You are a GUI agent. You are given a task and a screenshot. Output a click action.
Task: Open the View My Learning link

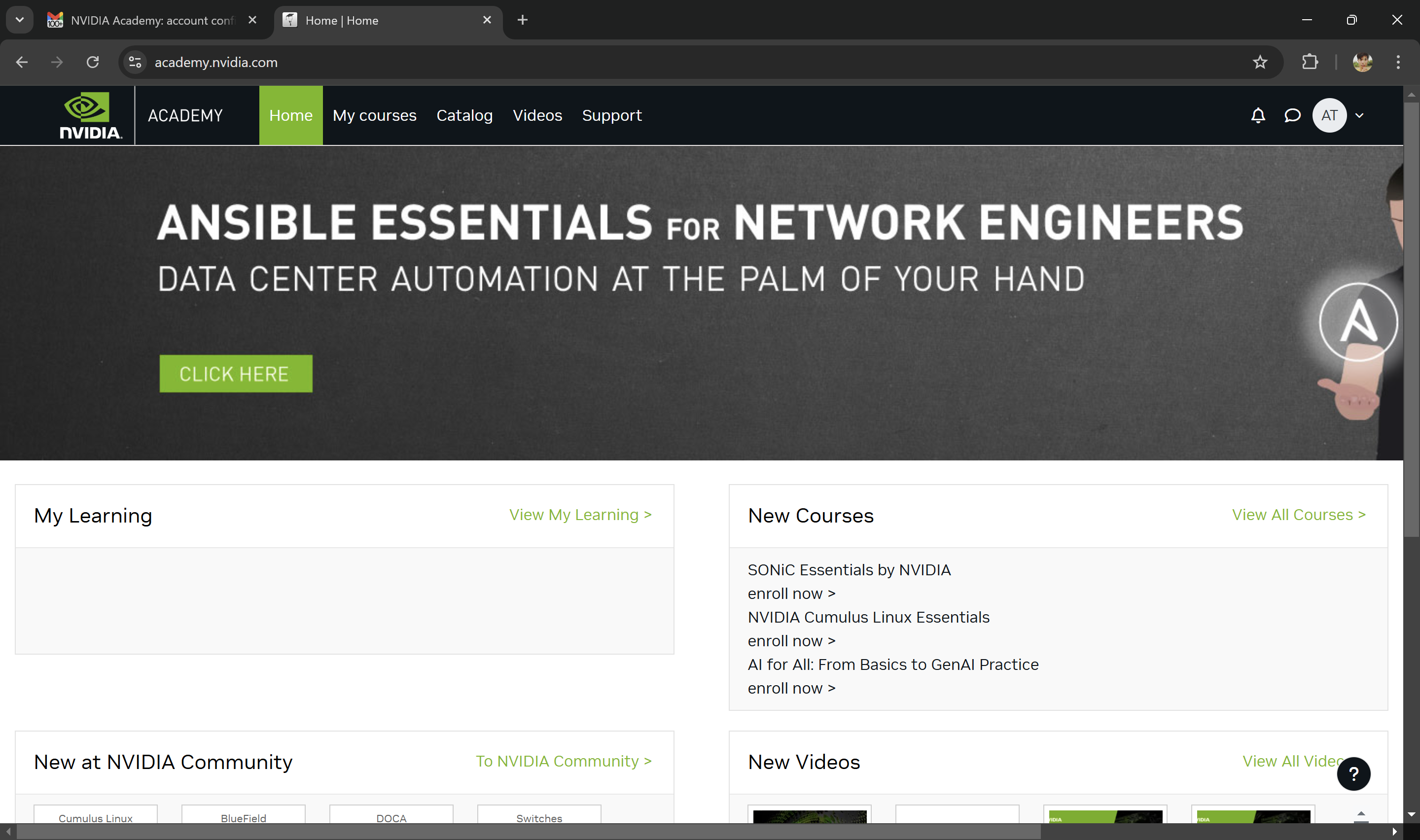pyautogui.click(x=580, y=515)
